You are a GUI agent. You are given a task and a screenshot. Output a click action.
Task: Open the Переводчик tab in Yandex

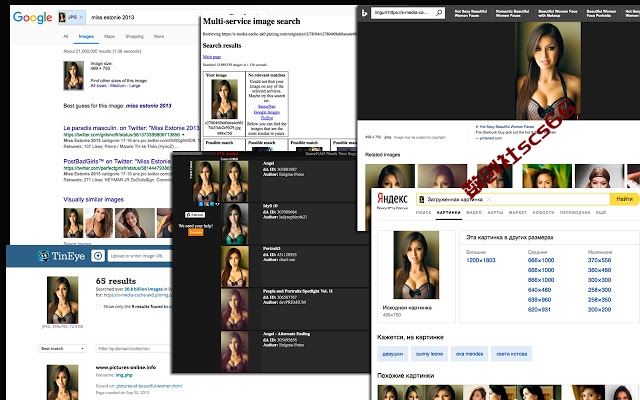pos(575,213)
